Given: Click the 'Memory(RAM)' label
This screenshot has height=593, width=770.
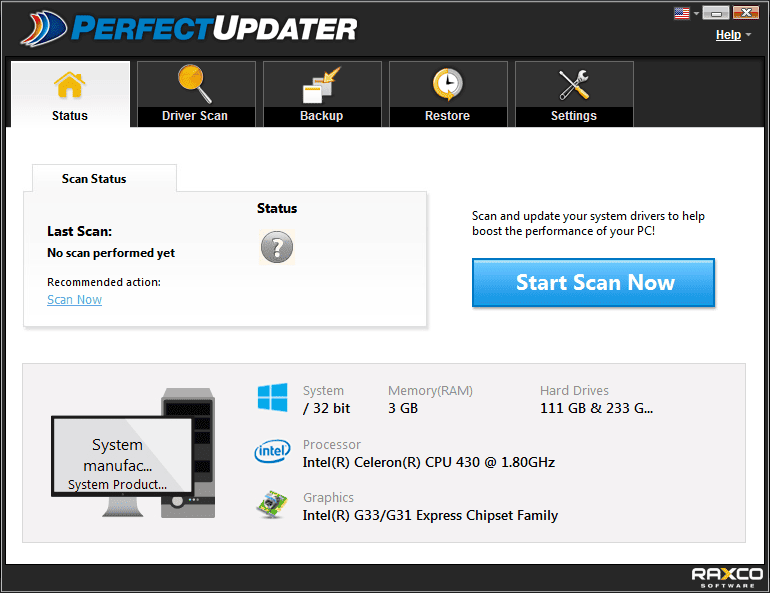Looking at the screenshot, I should [x=430, y=391].
